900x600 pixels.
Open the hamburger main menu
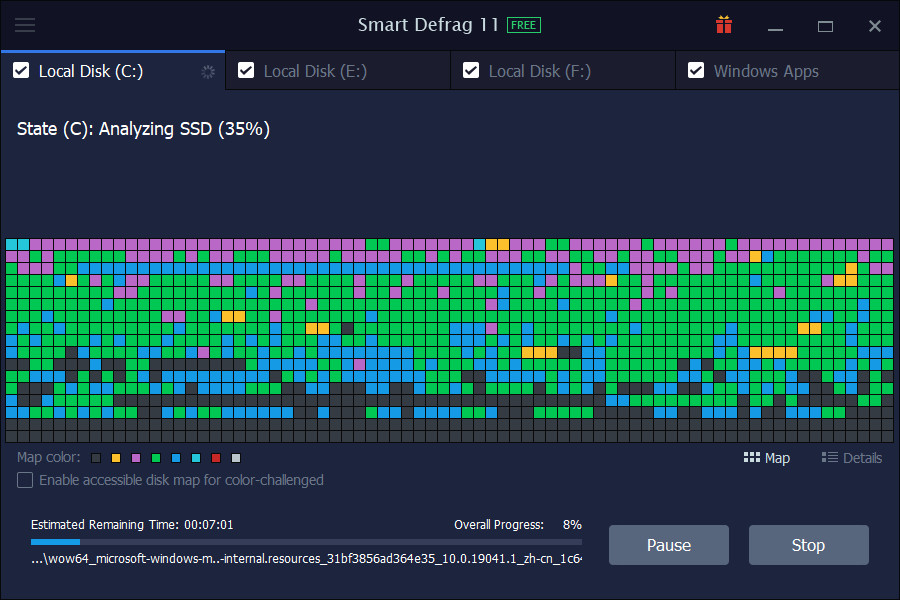click(25, 25)
